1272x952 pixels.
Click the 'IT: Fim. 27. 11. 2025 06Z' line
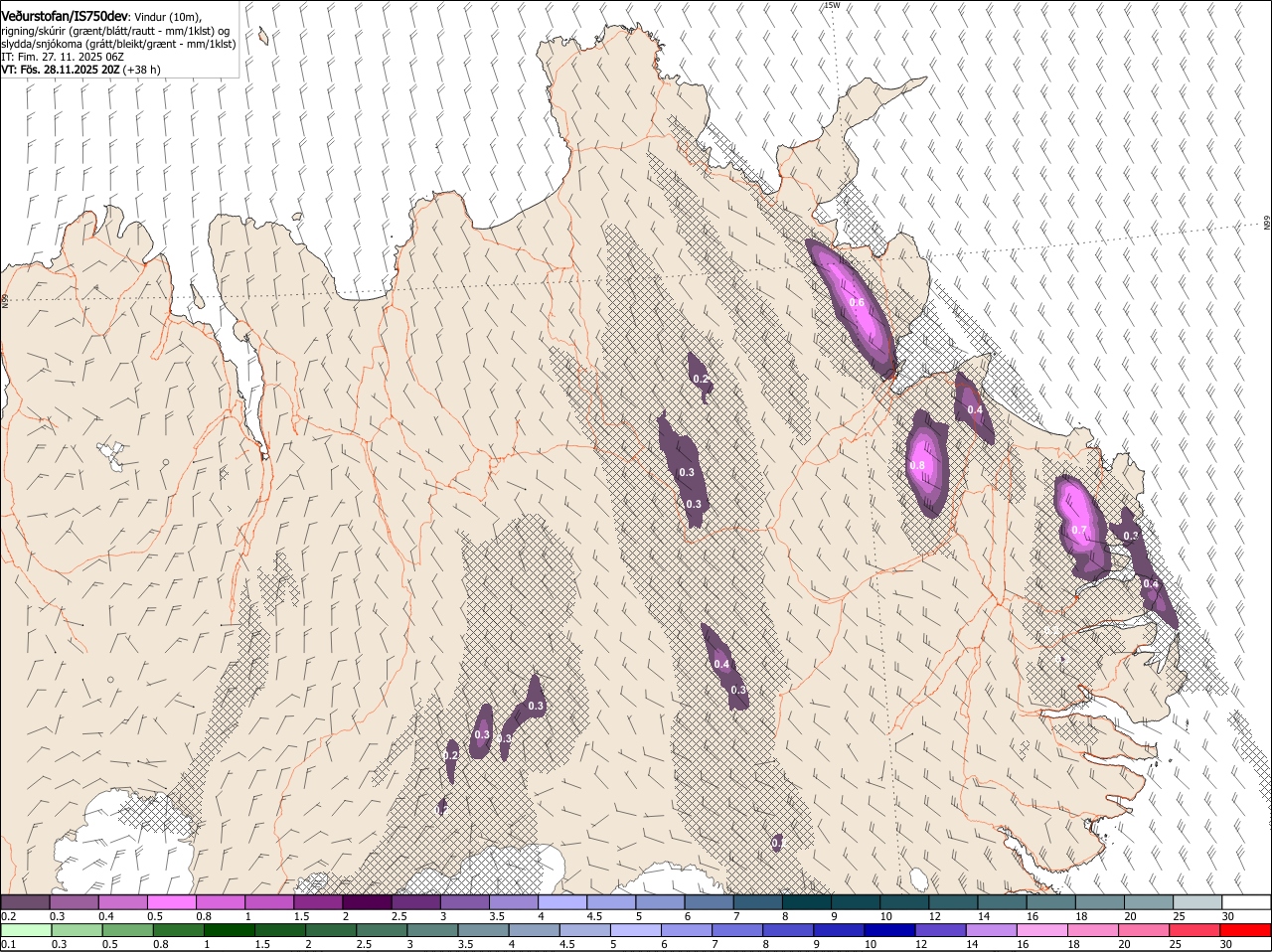[x=63, y=57]
